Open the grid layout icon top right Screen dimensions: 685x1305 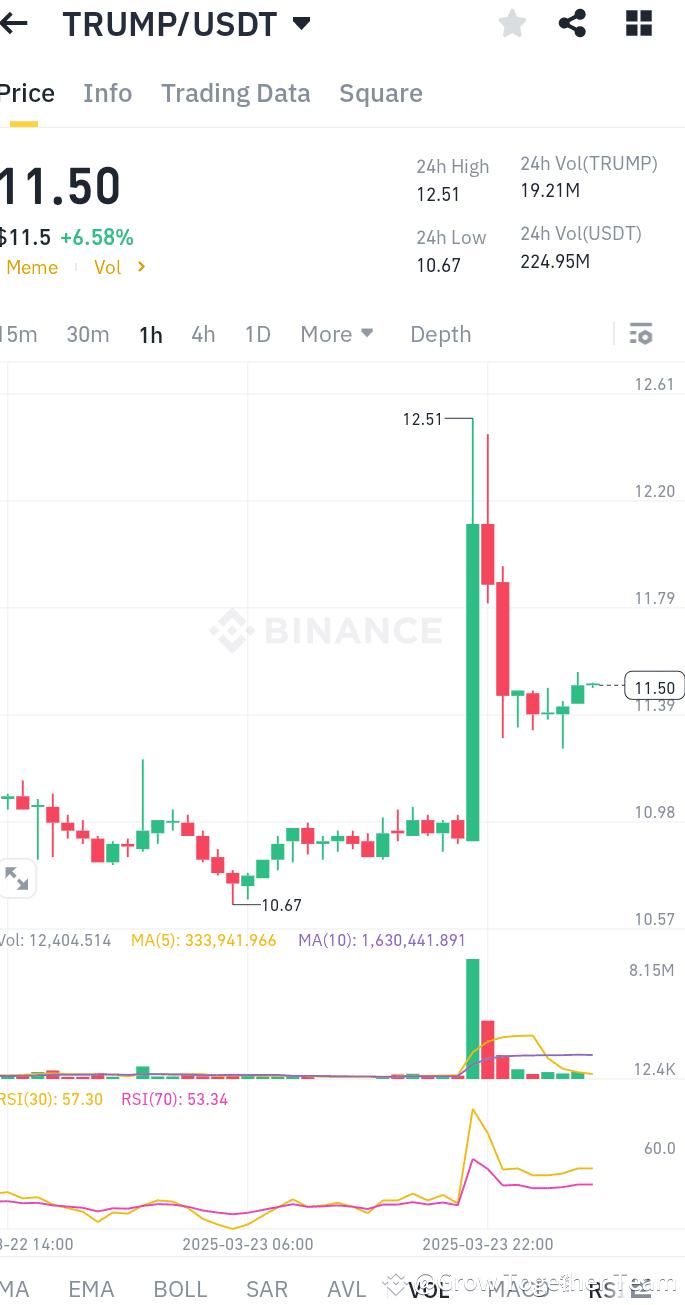pyautogui.click(x=638, y=23)
